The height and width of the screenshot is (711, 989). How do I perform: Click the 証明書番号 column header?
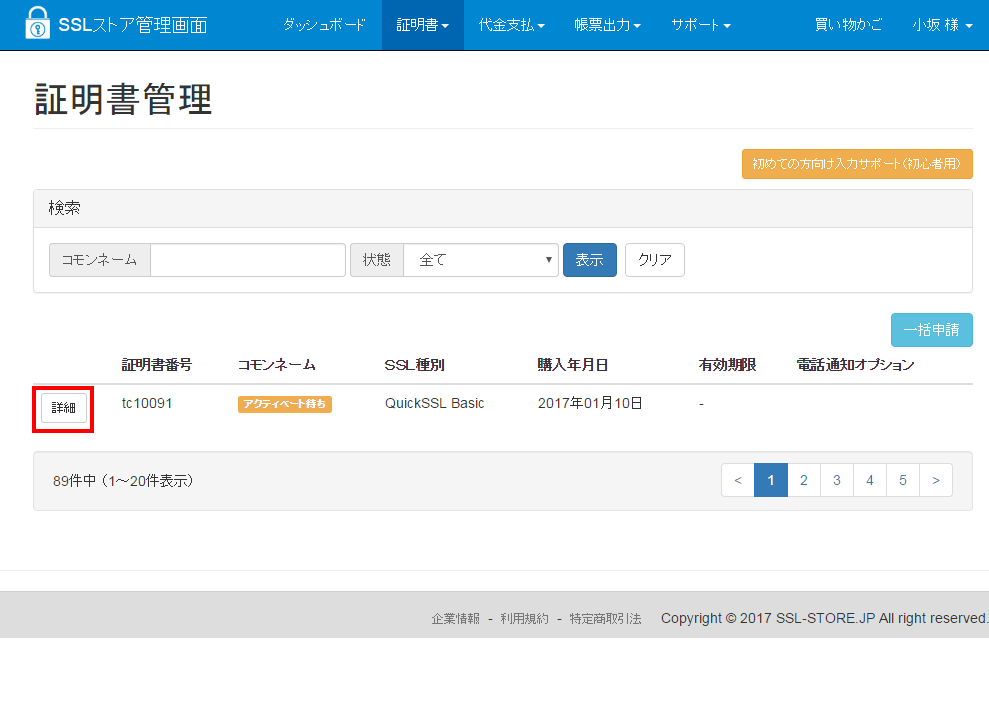156,365
